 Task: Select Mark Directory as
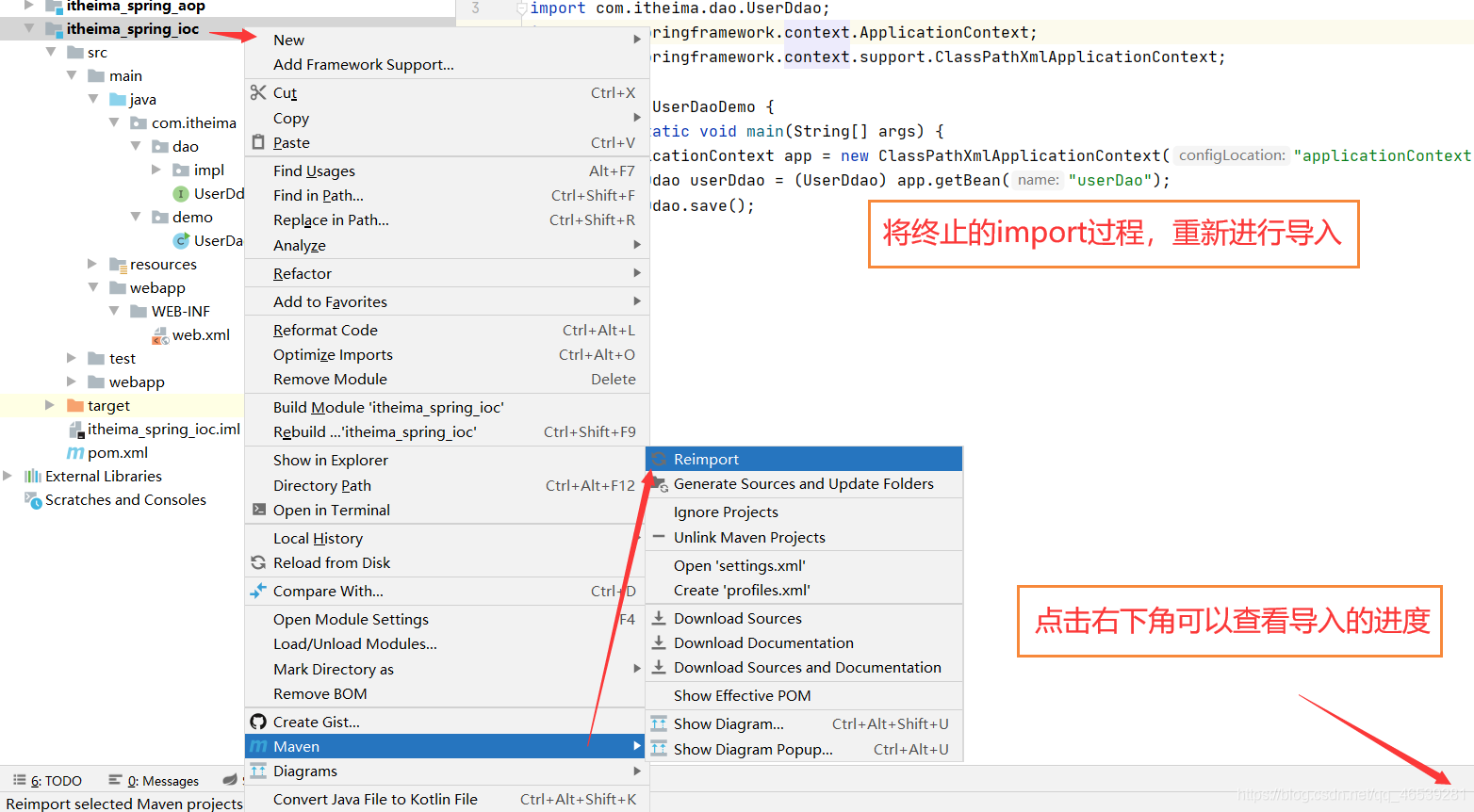(x=445, y=669)
